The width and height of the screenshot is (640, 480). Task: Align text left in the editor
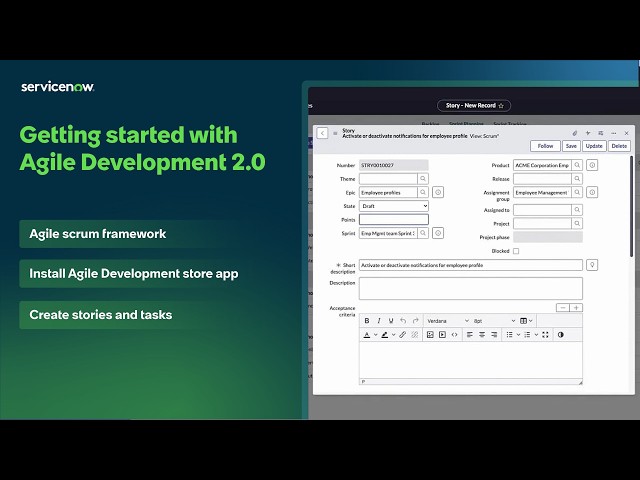[x=469, y=335]
